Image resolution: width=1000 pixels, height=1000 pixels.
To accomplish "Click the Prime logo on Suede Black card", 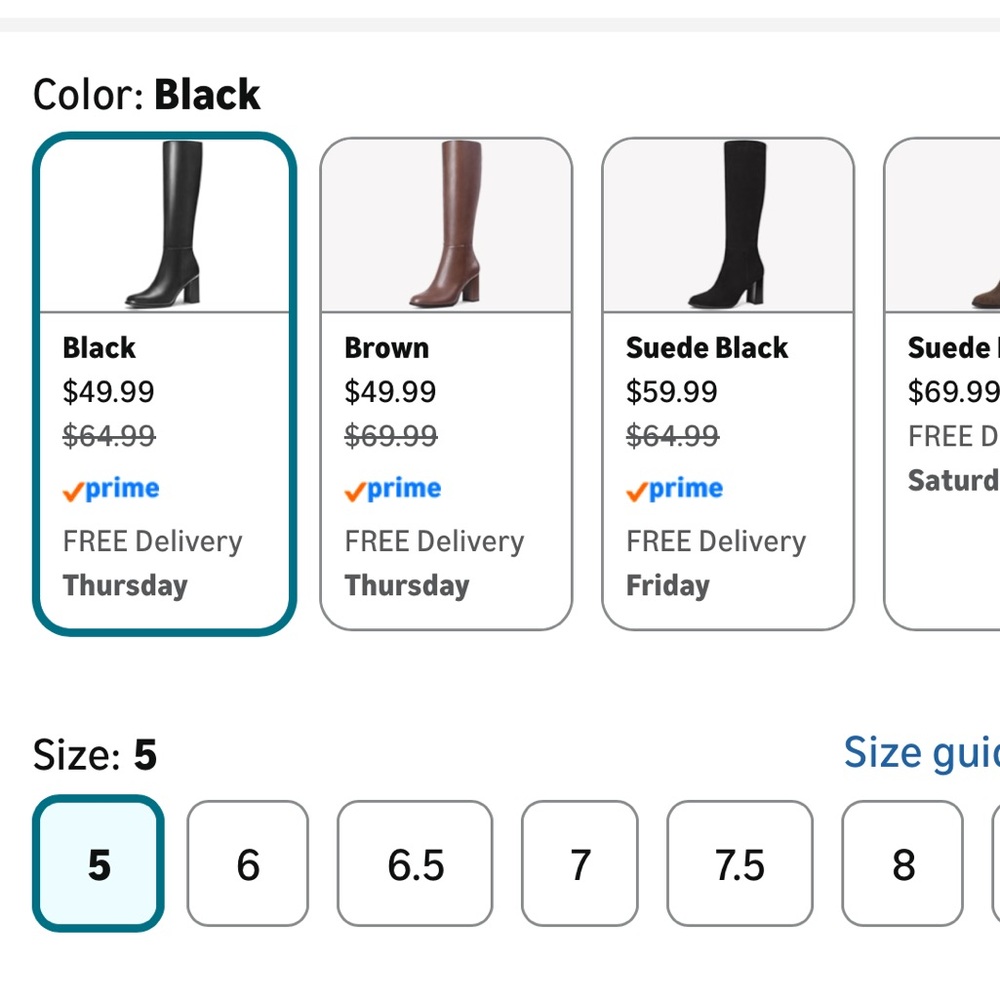I will [x=674, y=489].
